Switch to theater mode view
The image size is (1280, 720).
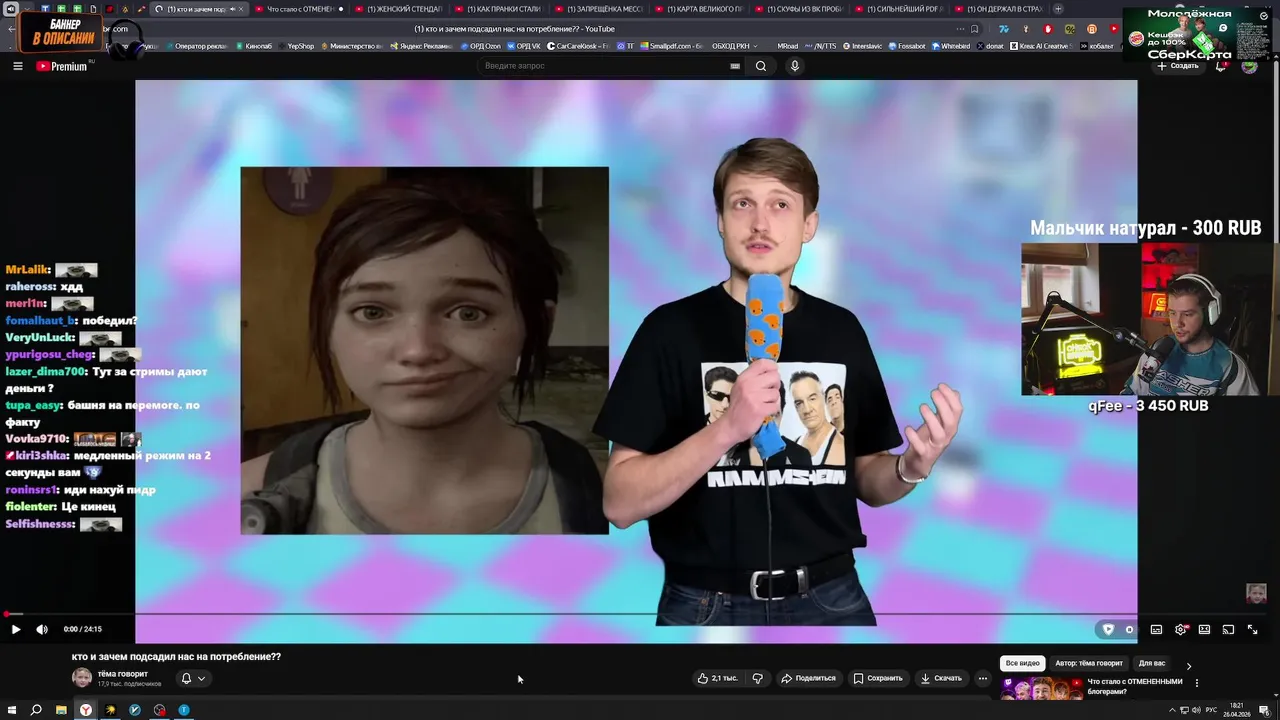(x=1204, y=629)
